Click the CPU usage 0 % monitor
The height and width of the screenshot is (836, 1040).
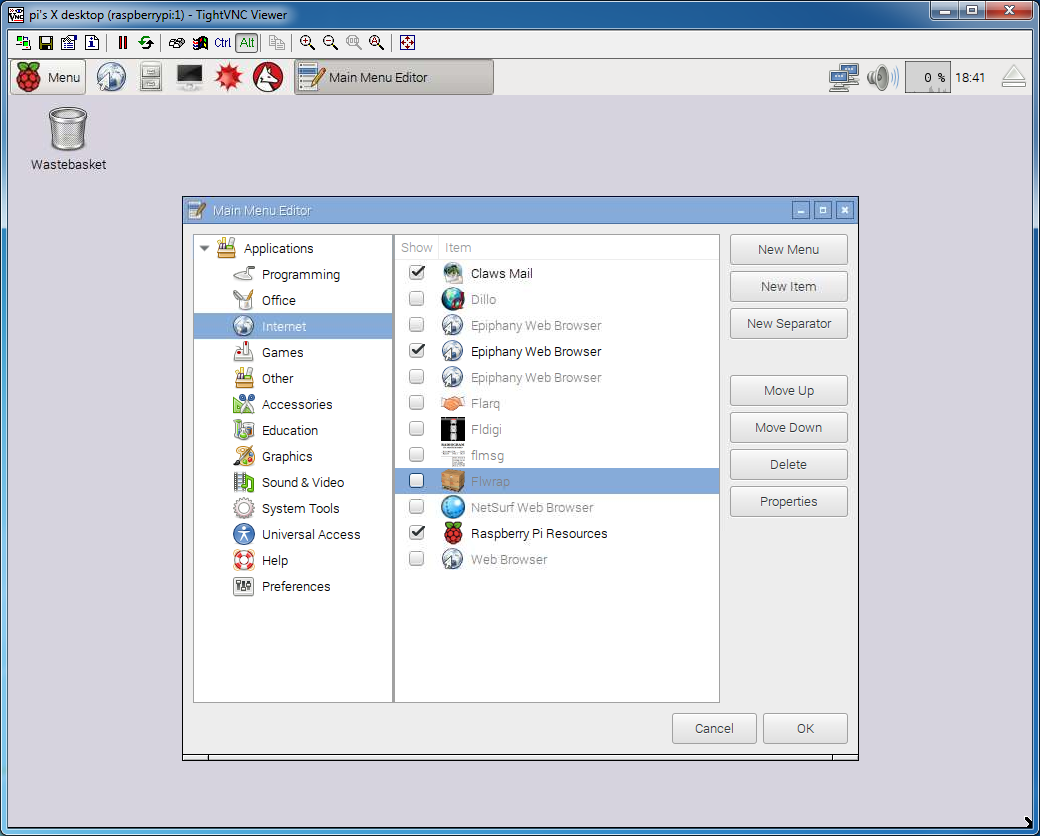[928, 78]
